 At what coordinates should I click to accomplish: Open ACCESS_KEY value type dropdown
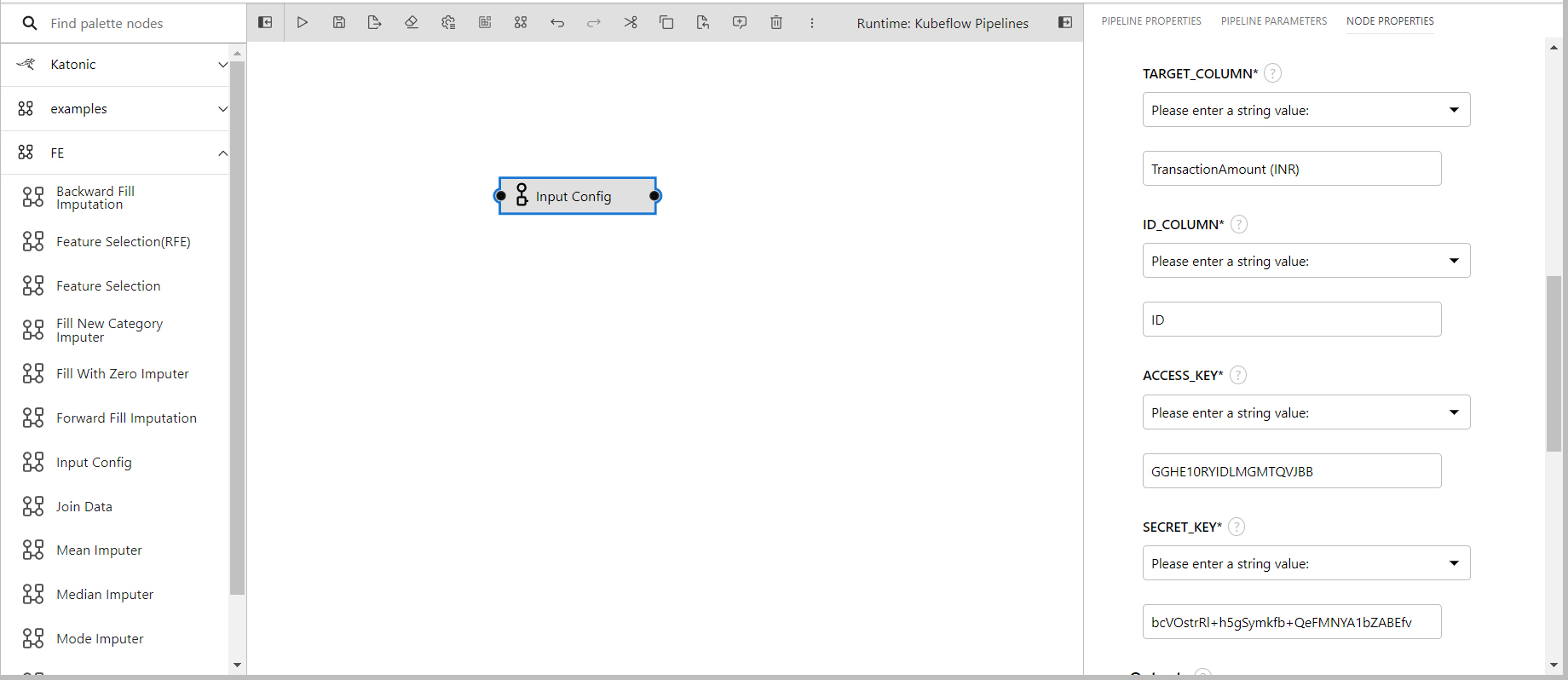point(1306,412)
